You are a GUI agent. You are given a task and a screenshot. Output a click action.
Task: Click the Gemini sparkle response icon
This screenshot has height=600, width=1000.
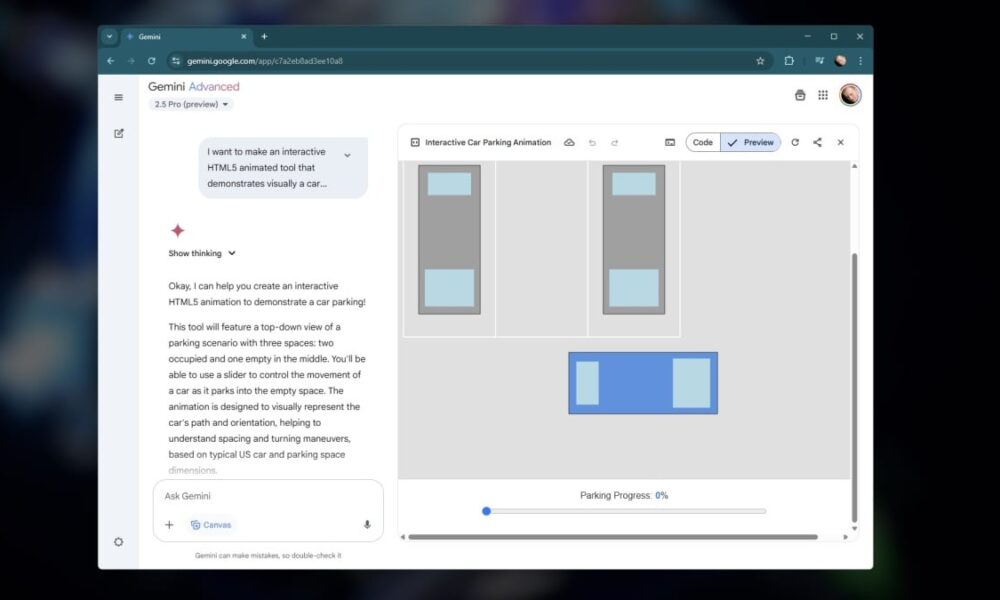(x=178, y=230)
